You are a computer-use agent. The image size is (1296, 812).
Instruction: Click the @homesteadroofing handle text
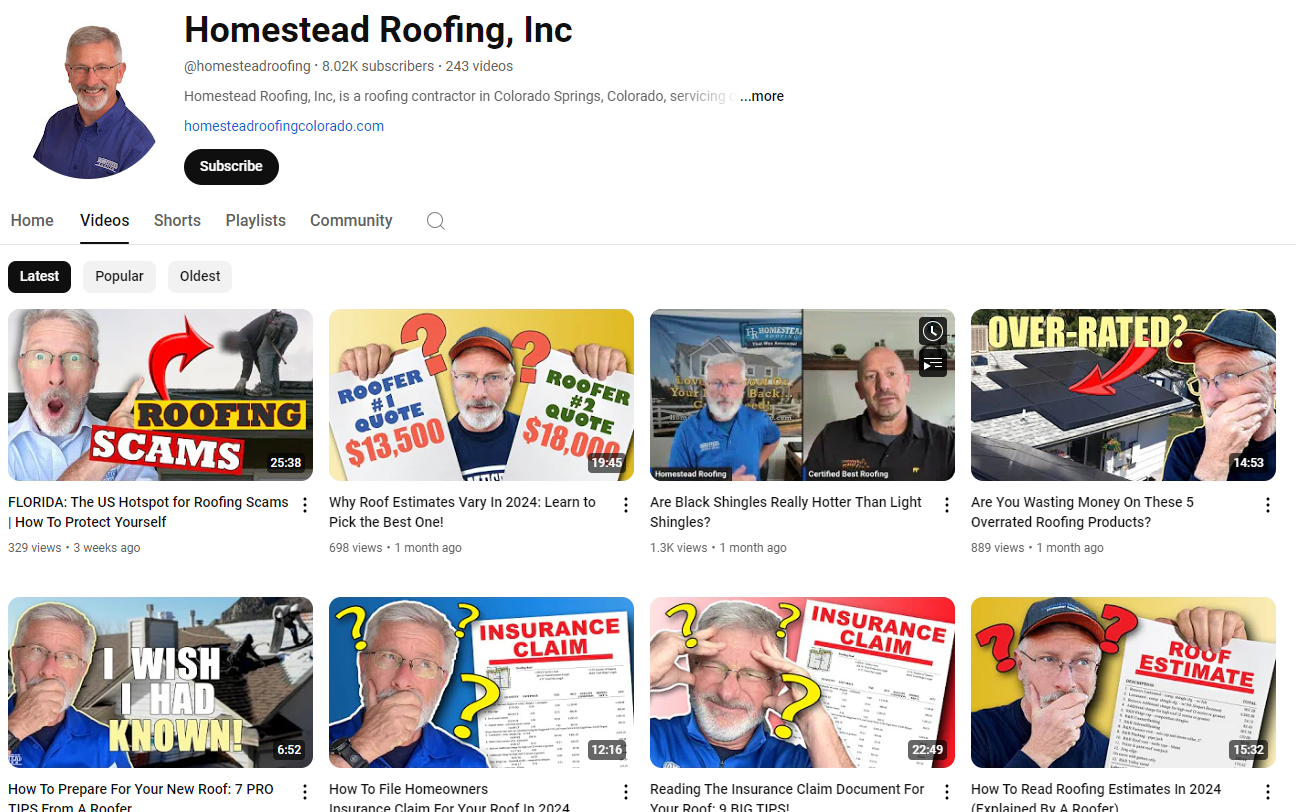tap(247, 66)
